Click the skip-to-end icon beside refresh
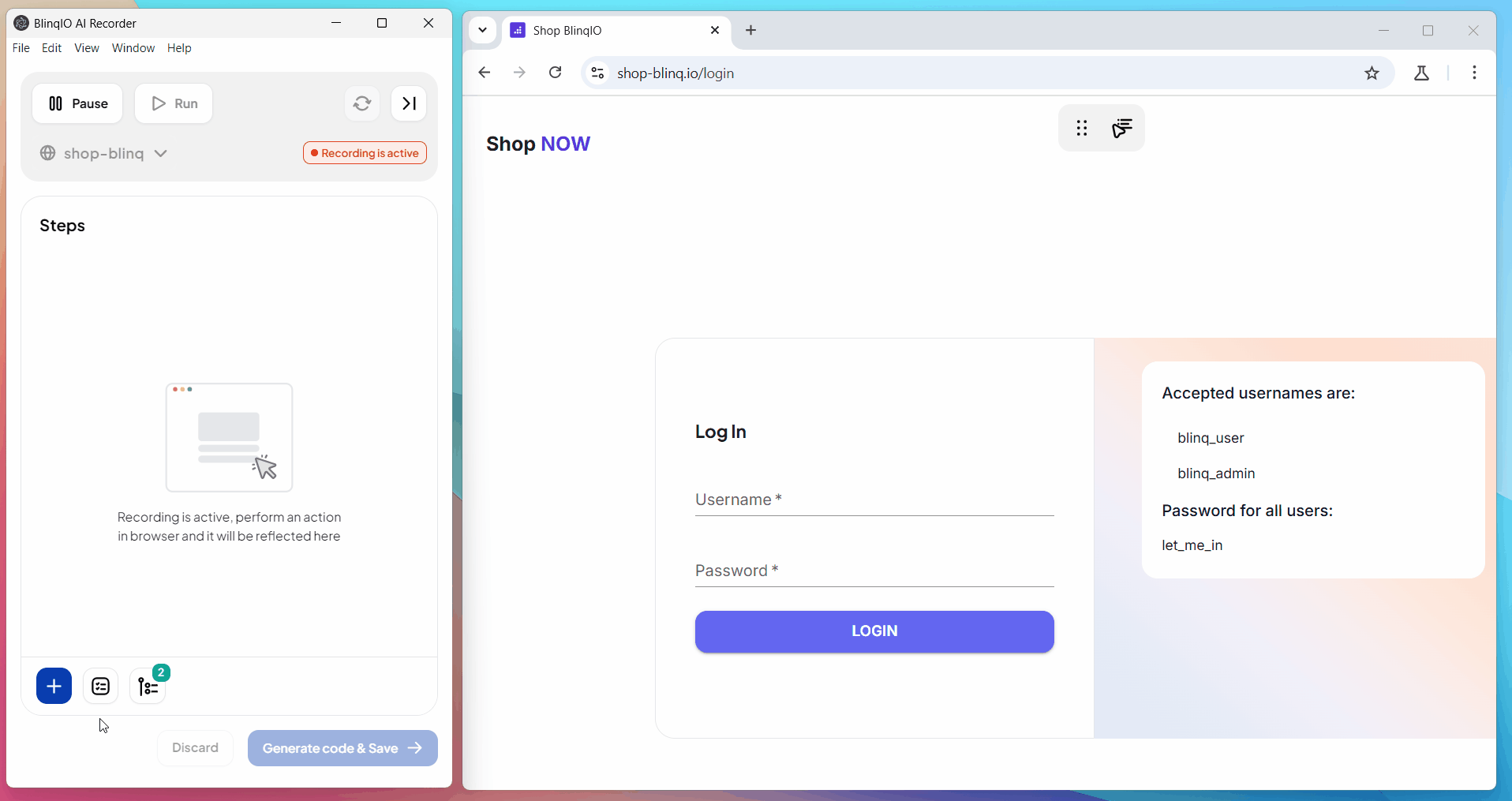The width and height of the screenshot is (1512, 801). click(408, 103)
